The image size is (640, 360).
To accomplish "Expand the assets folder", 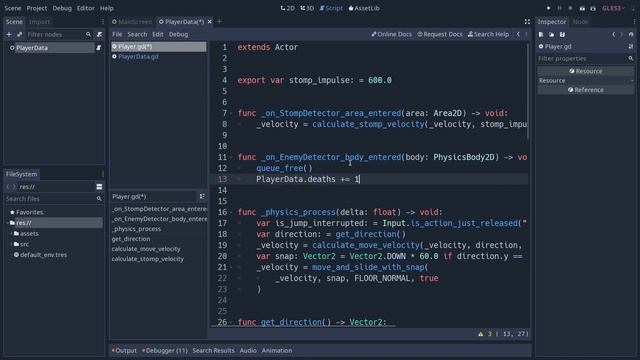I will coord(11,234).
